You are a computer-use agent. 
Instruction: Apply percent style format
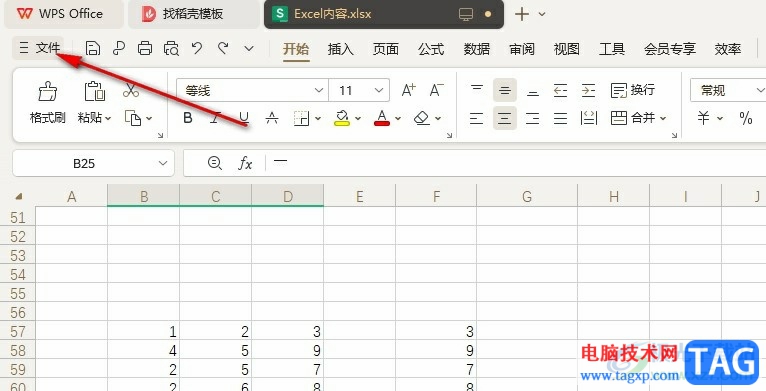[x=745, y=118]
